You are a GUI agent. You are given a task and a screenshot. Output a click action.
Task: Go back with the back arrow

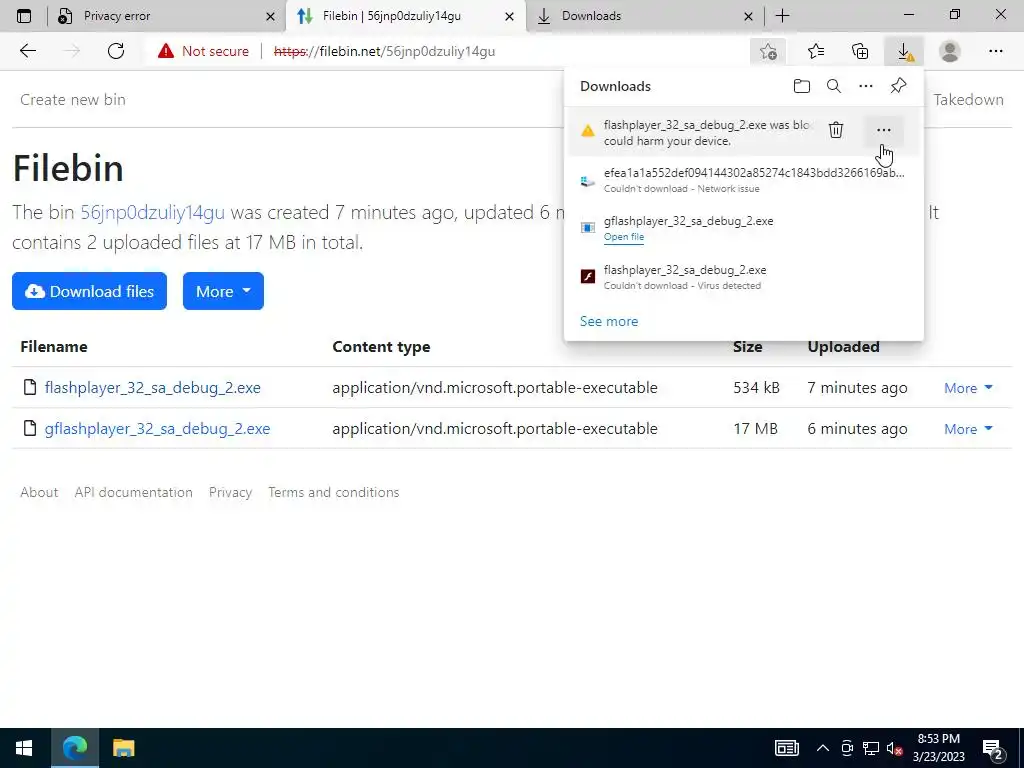[27, 51]
